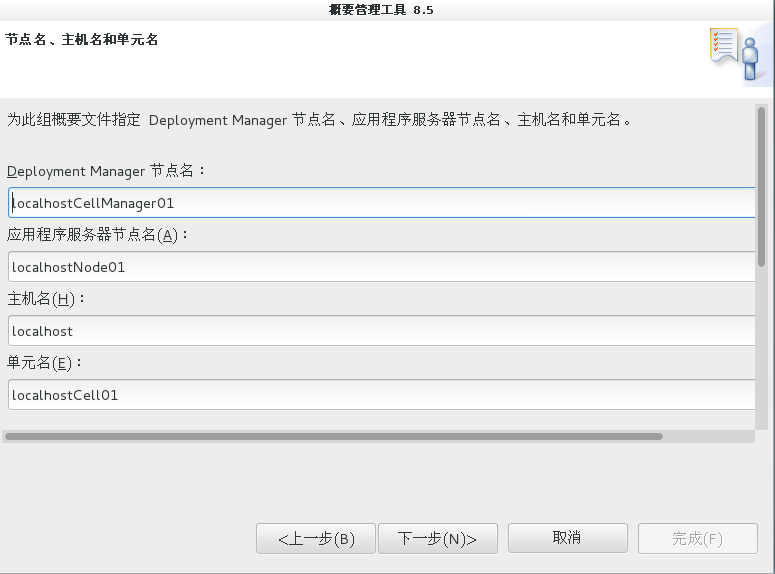Click the 单元名(E) label
Image resolution: width=775 pixels, height=574 pixels.
point(44,363)
